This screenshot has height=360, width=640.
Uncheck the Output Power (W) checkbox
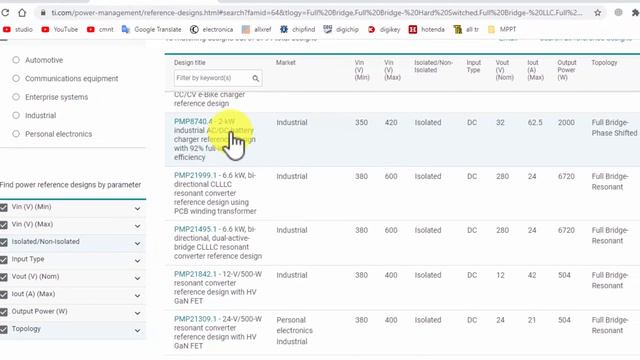(4, 312)
